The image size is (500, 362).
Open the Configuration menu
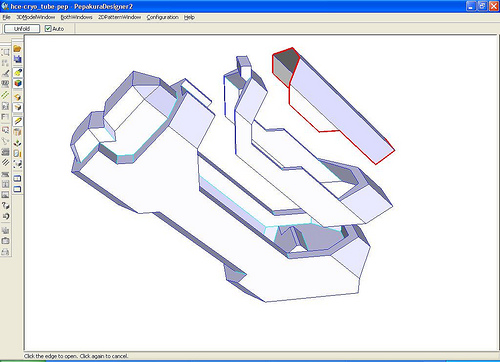(163, 17)
